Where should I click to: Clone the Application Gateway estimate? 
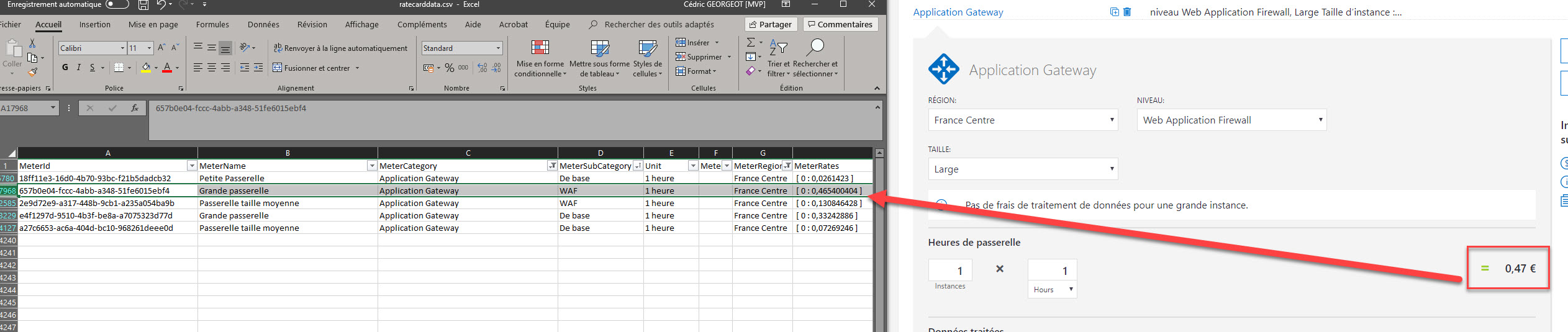(x=1114, y=12)
